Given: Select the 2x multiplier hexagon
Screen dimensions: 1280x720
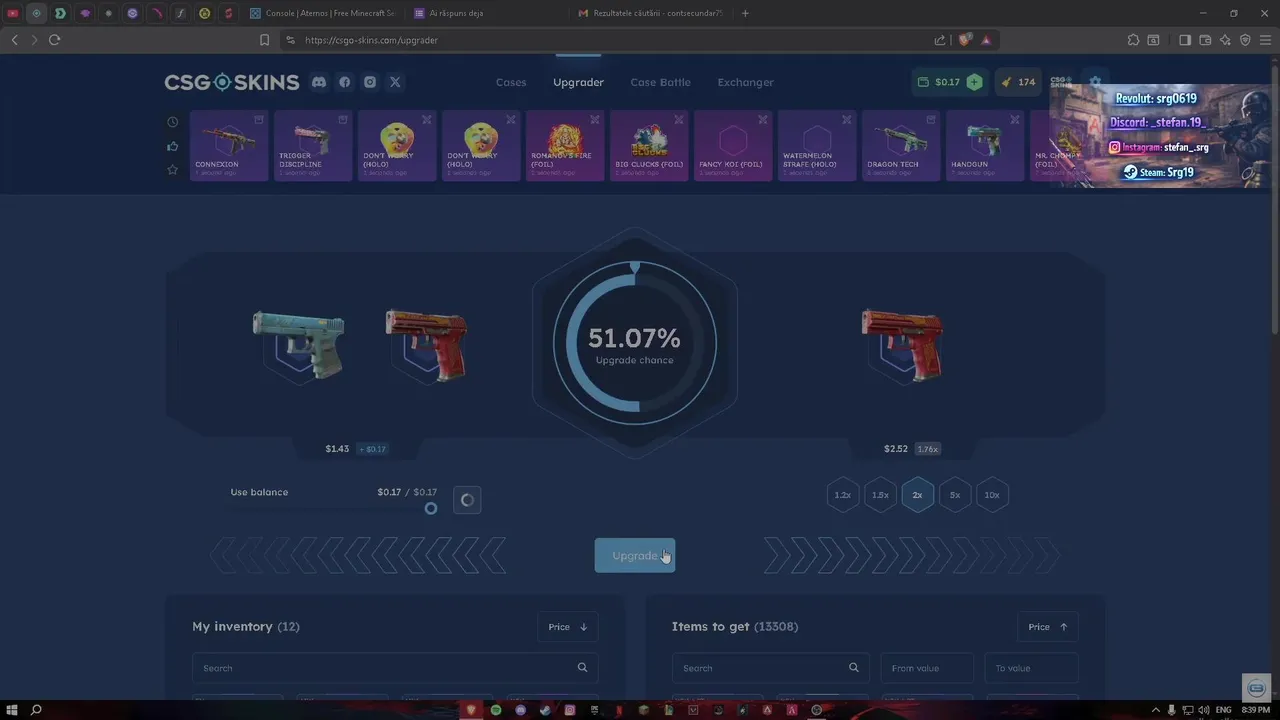Looking at the screenshot, I should 917,495.
